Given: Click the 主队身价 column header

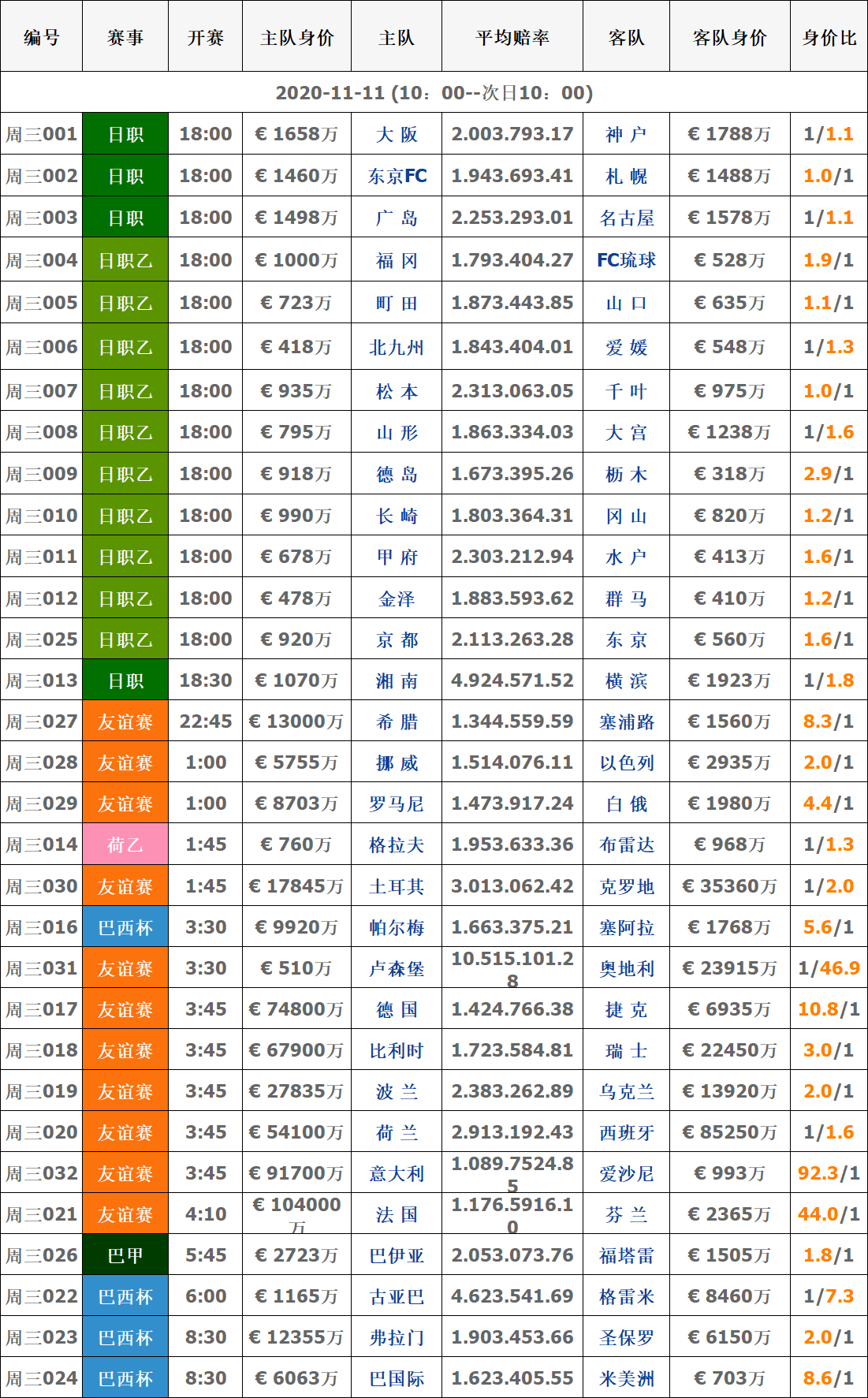Looking at the screenshot, I should [296, 37].
